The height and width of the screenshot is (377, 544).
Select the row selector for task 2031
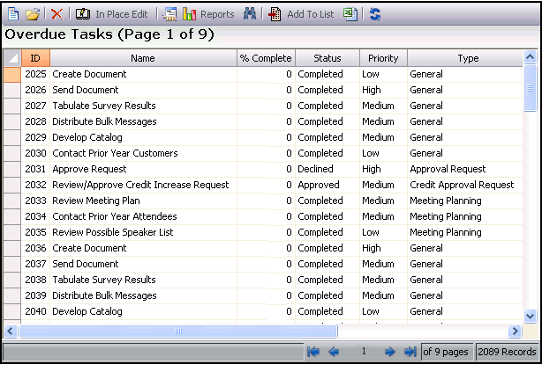click(x=12, y=169)
